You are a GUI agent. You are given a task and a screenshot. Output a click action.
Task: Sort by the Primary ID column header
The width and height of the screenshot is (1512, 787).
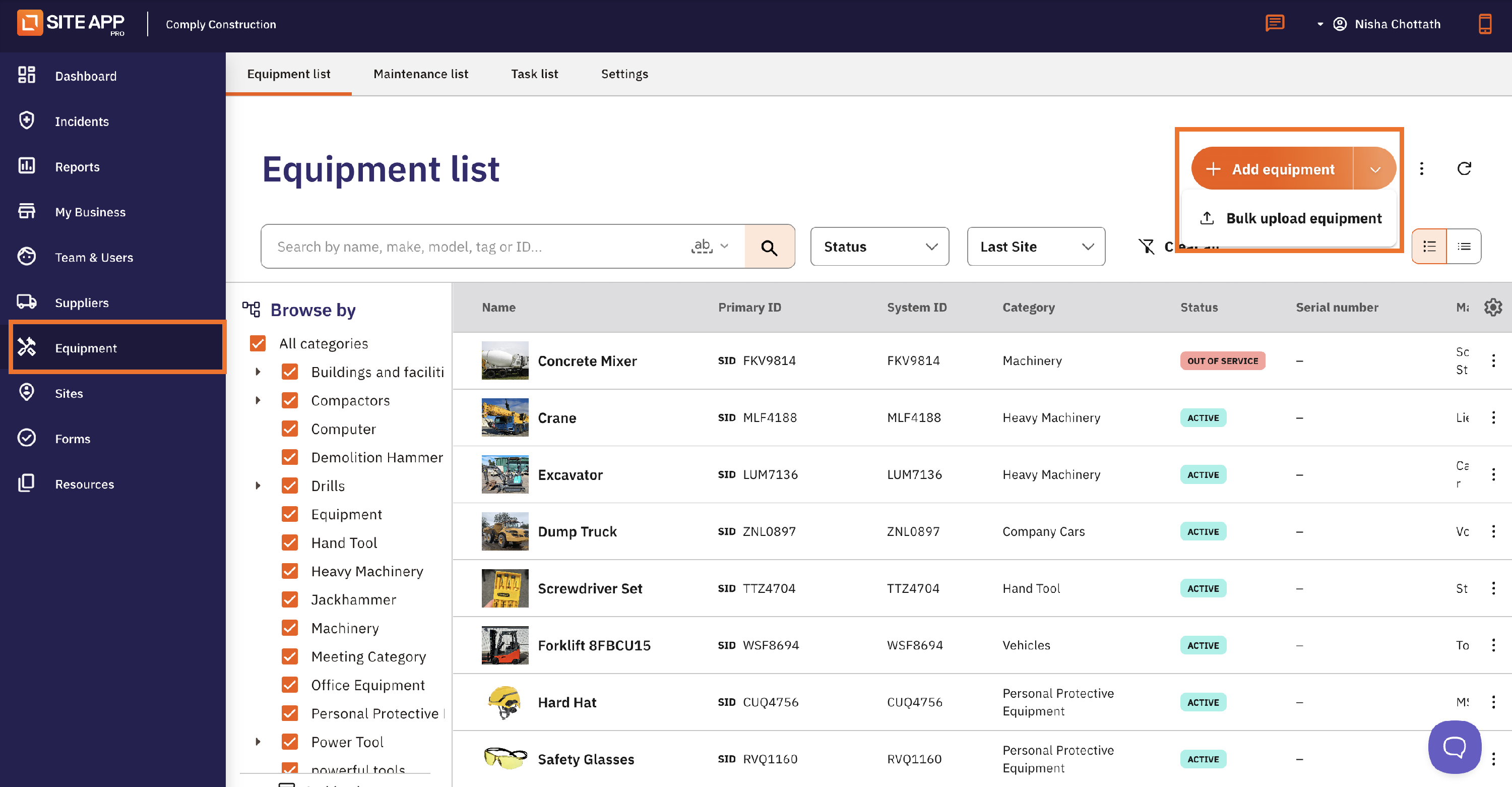pyautogui.click(x=749, y=307)
